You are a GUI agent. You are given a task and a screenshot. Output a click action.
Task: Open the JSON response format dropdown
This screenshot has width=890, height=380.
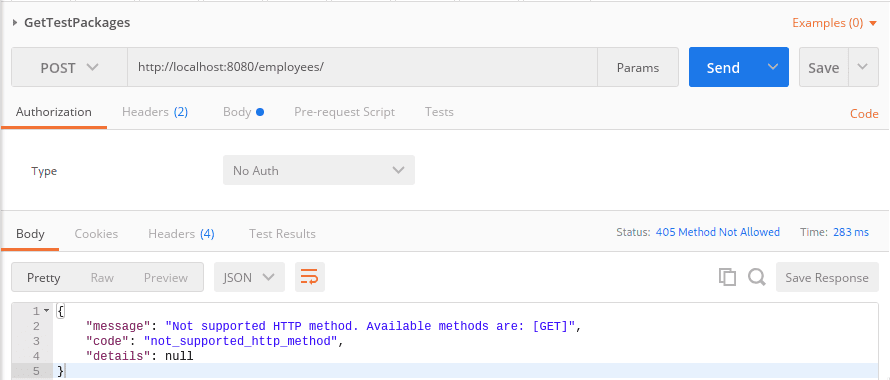pos(249,277)
